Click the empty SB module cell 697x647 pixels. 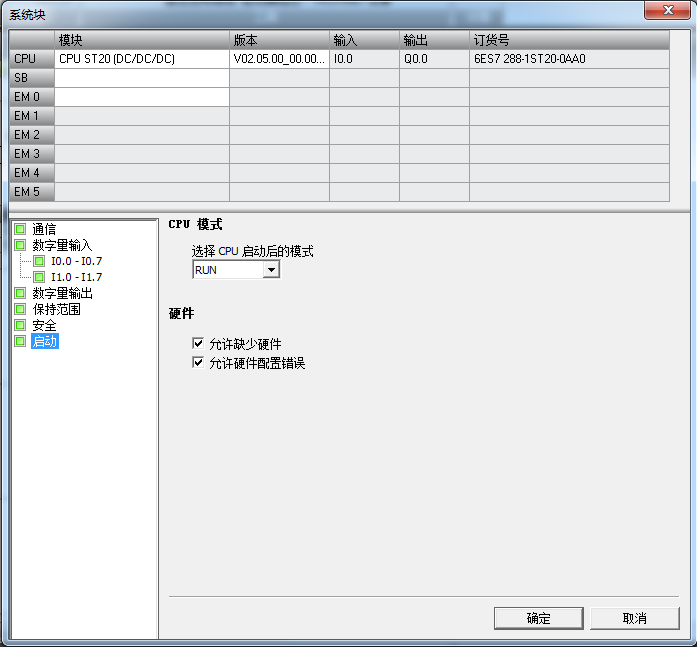(x=141, y=78)
